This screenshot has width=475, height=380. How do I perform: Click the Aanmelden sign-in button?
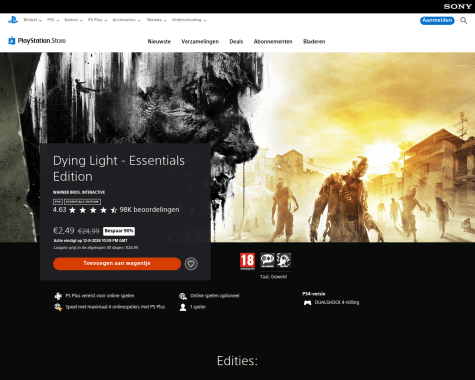click(x=437, y=21)
